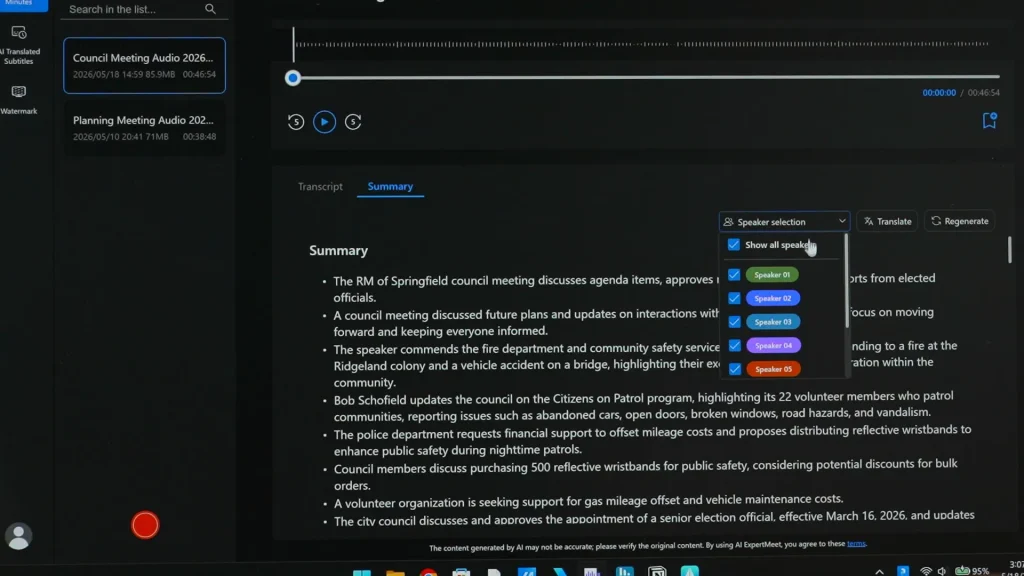Click the speaker list scrollbar
The image size is (1024, 576).
[x=847, y=281]
